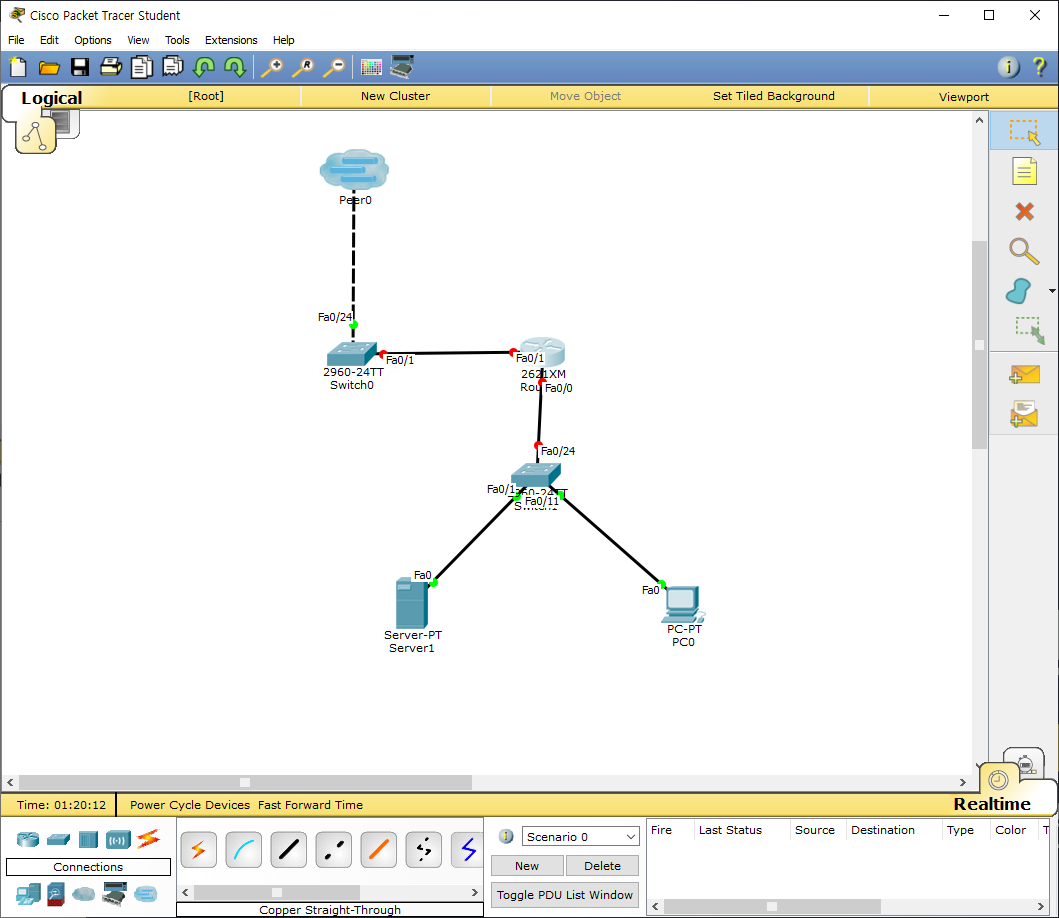Image resolution: width=1059 pixels, height=918 pixels.
Task: Click the Print icon
Action: click(111, 67)
